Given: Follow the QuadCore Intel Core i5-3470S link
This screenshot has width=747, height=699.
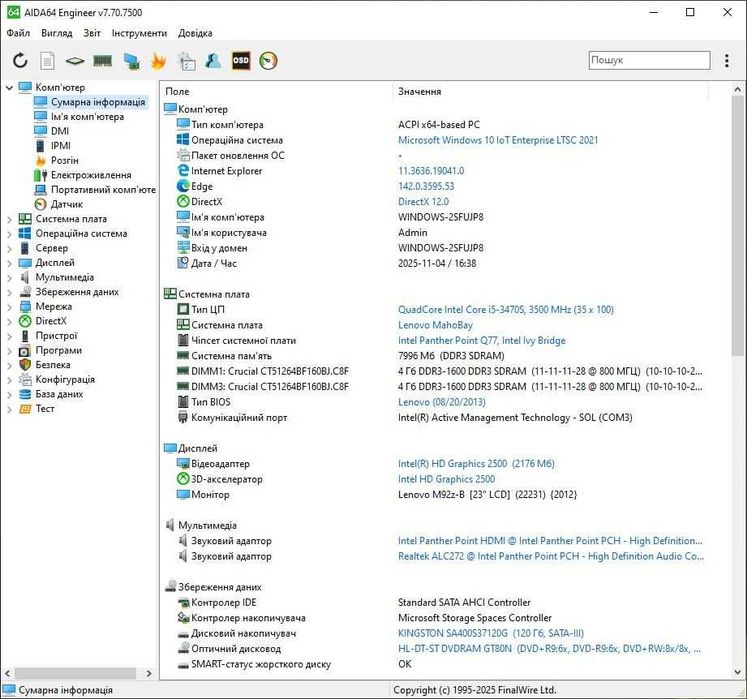Looking at the screenshot, I should click(x=506, y=309).
